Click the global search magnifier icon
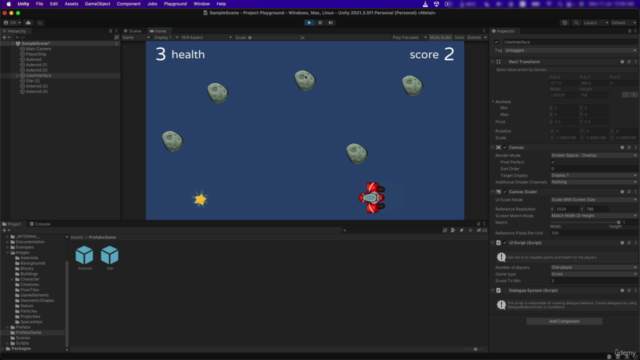 click(x=576, y=23)
